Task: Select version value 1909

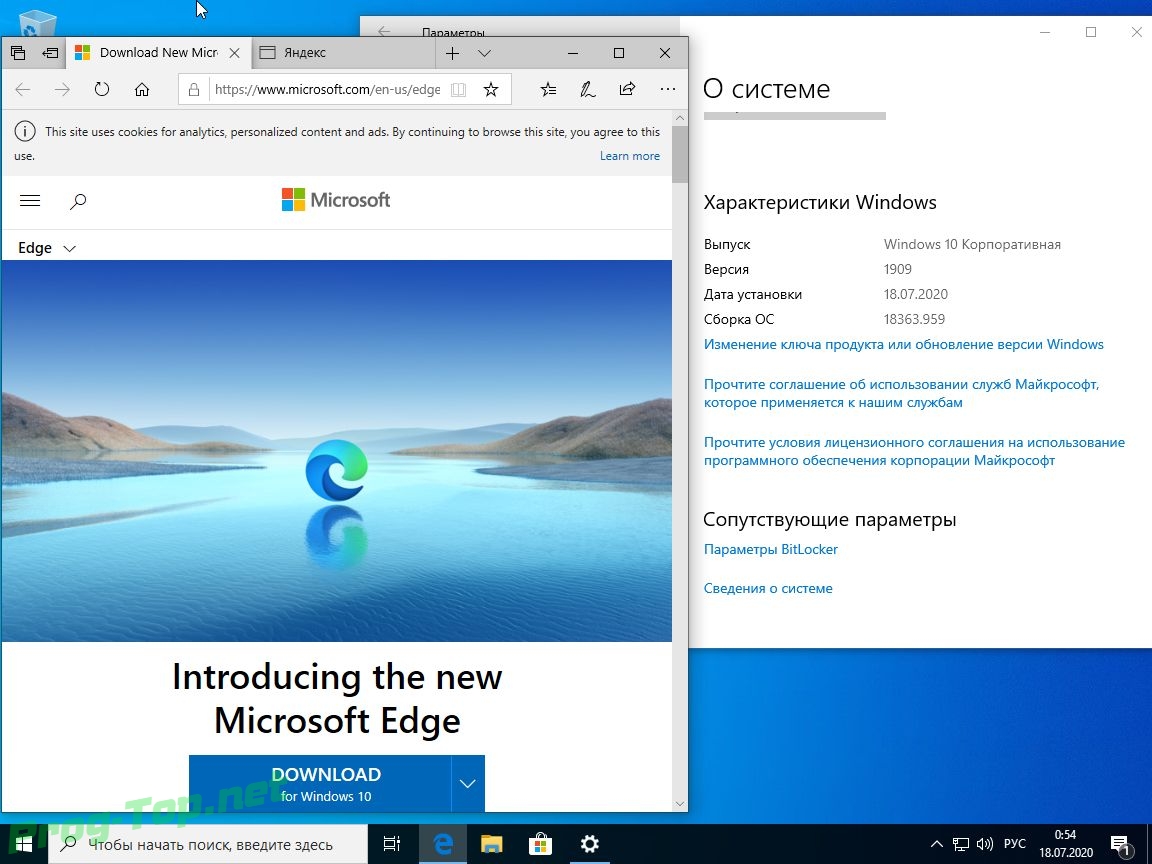Action: 898,269
